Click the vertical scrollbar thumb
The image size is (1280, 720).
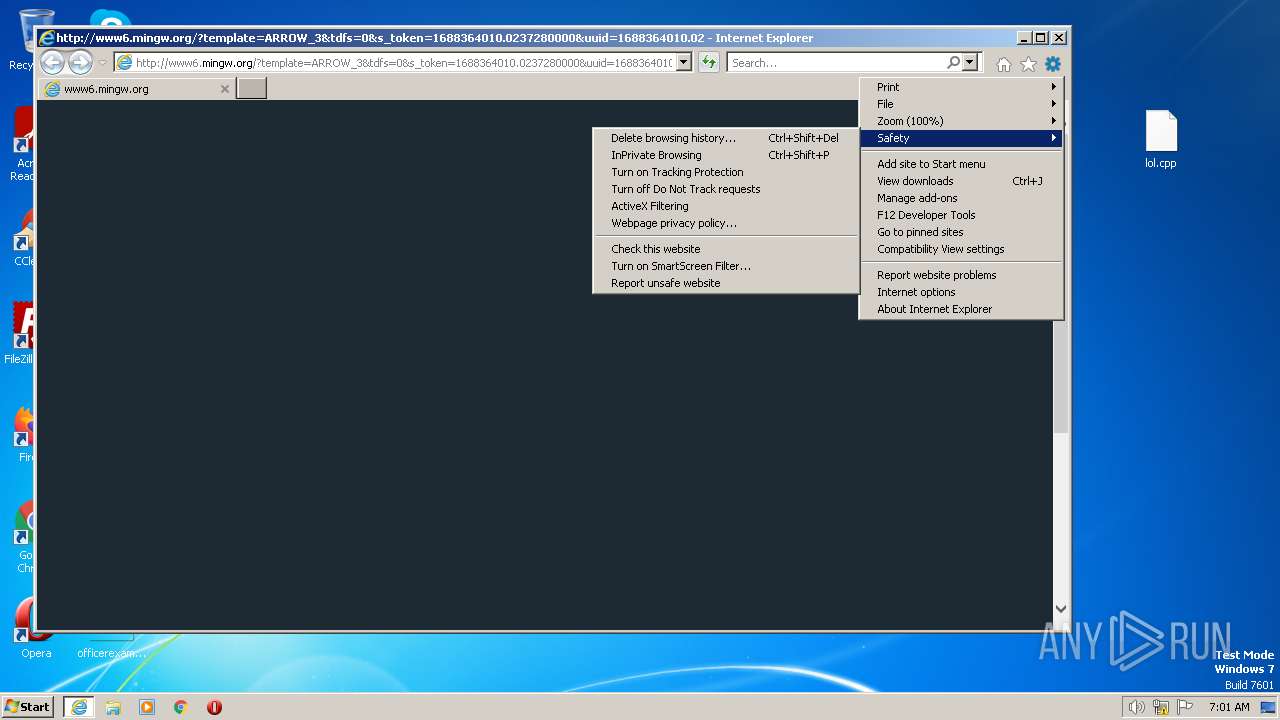1061,375
